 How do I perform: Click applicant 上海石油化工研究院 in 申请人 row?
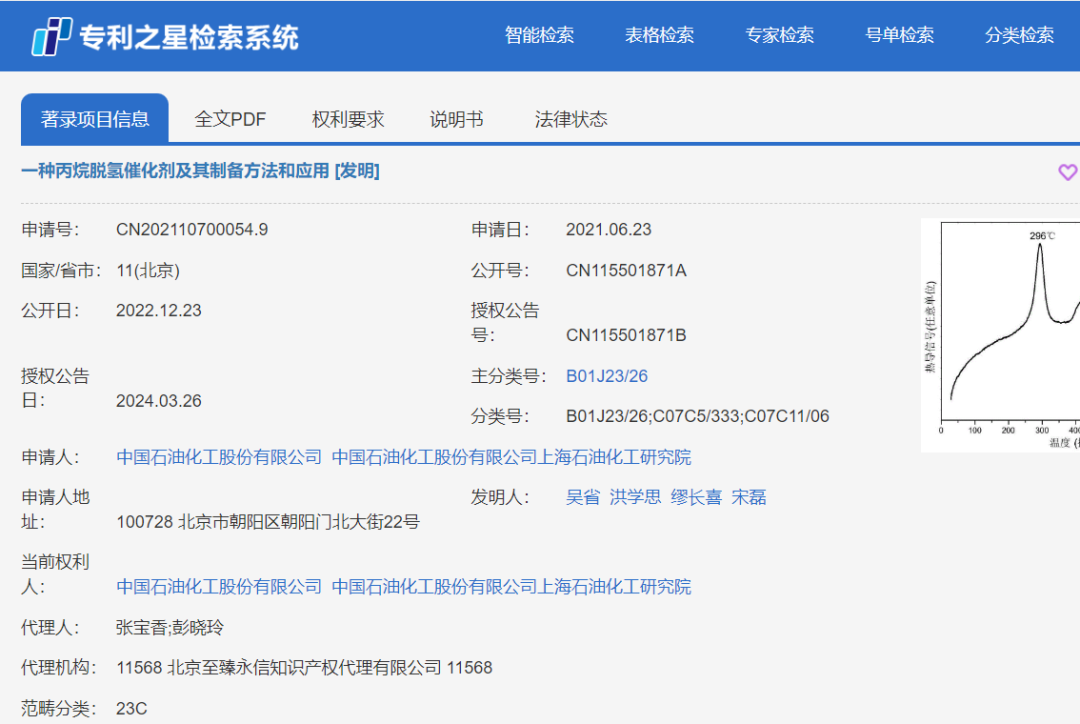click(x=511, y=457)
